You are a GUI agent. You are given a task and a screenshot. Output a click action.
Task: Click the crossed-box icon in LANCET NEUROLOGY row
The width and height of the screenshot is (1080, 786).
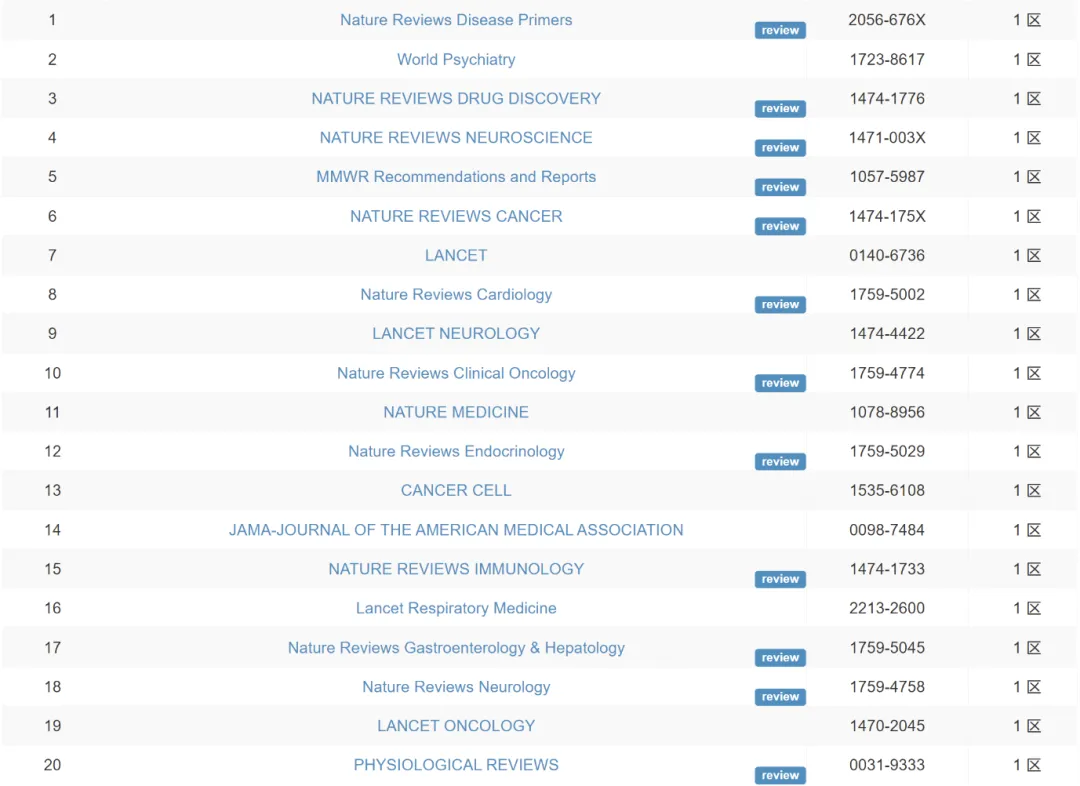point(1034,334)
